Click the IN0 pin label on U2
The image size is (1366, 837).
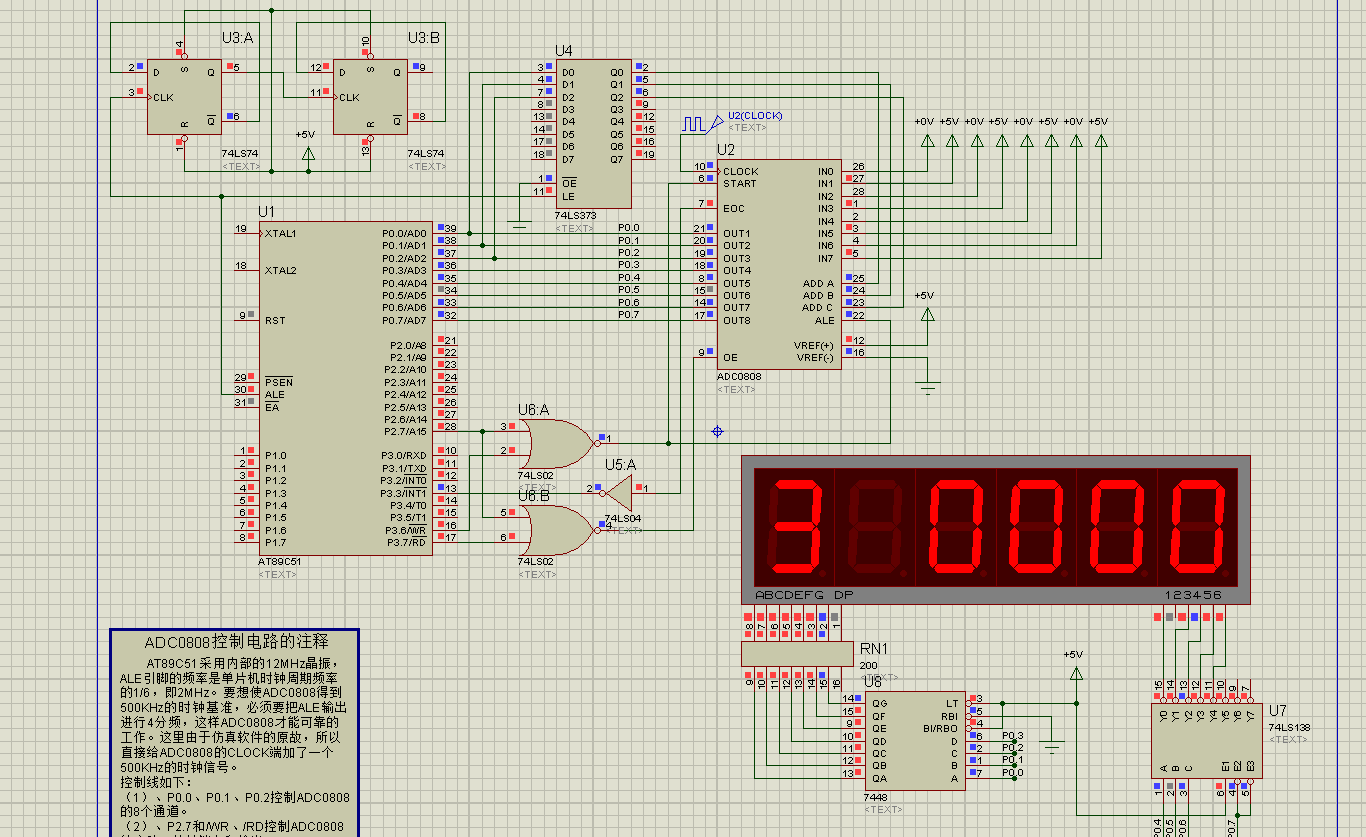pyautogui.click(x=825, y=171)
